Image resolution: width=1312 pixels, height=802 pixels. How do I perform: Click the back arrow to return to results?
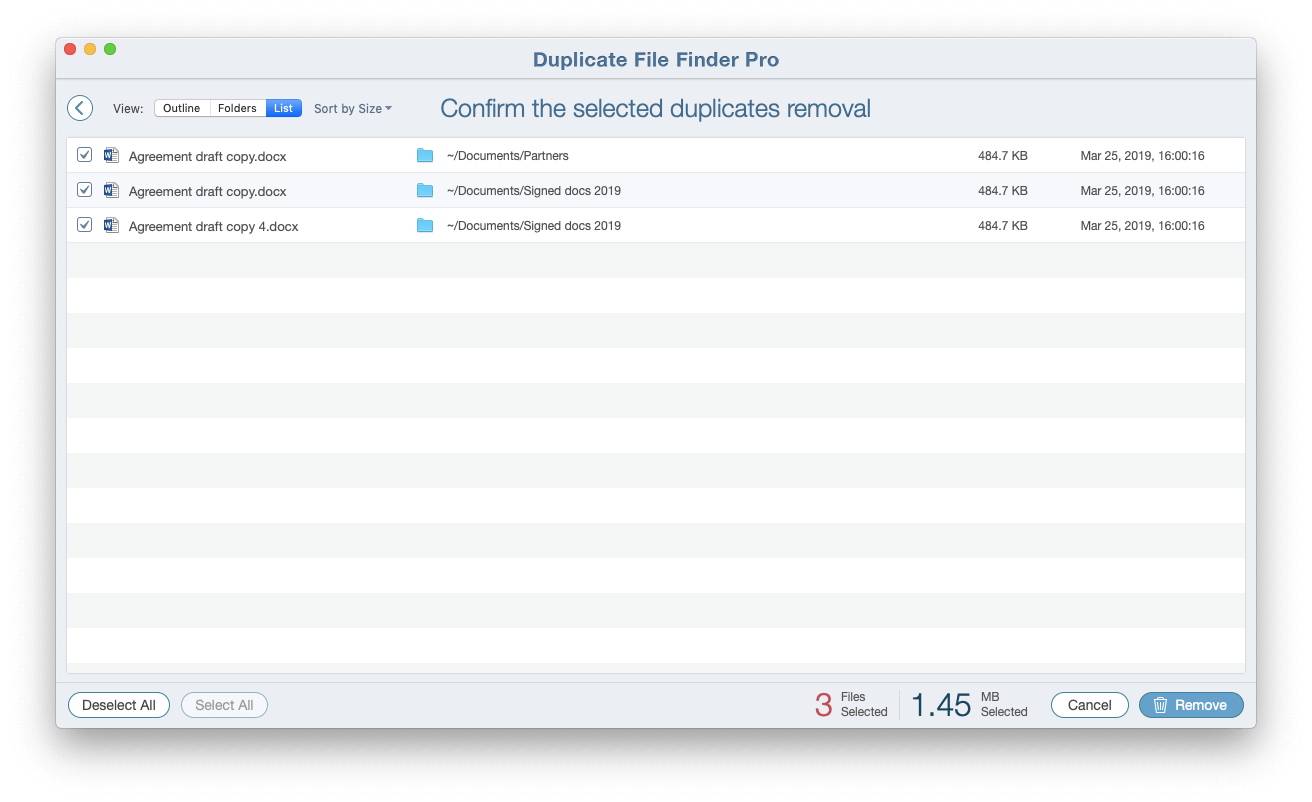click(x=79, y=107)
